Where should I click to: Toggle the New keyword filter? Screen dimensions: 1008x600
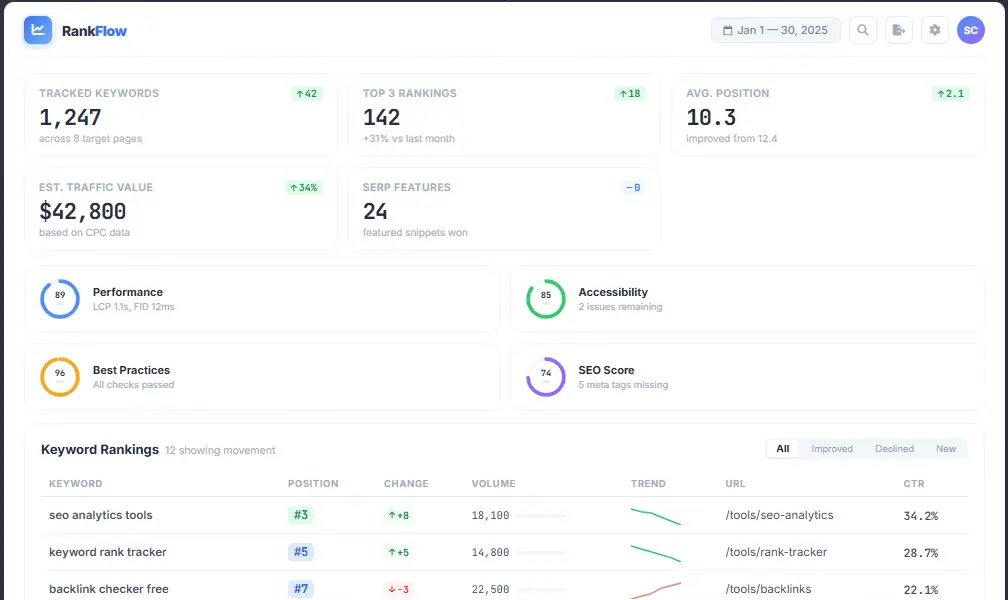[x=946, y=449]
